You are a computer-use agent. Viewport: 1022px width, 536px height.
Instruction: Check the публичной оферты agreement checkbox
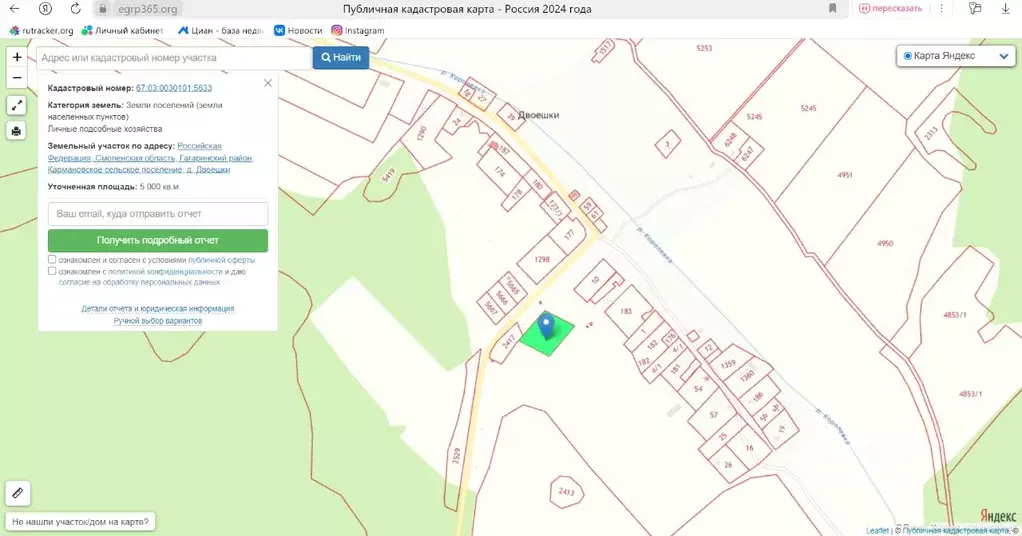pos(52,260)
